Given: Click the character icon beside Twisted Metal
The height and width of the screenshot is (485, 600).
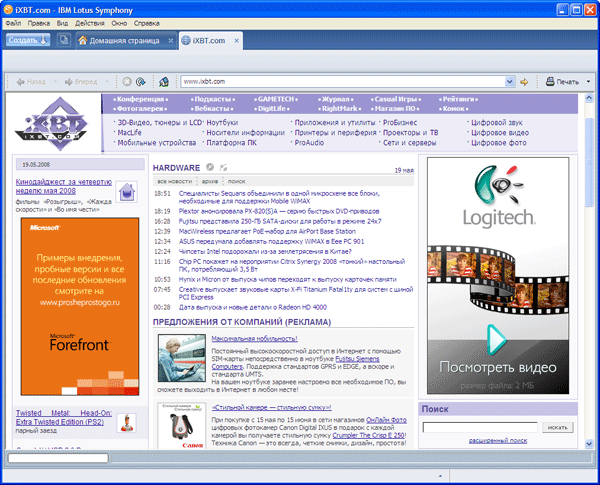Looking at the screenshot, I should pos(126,423).
